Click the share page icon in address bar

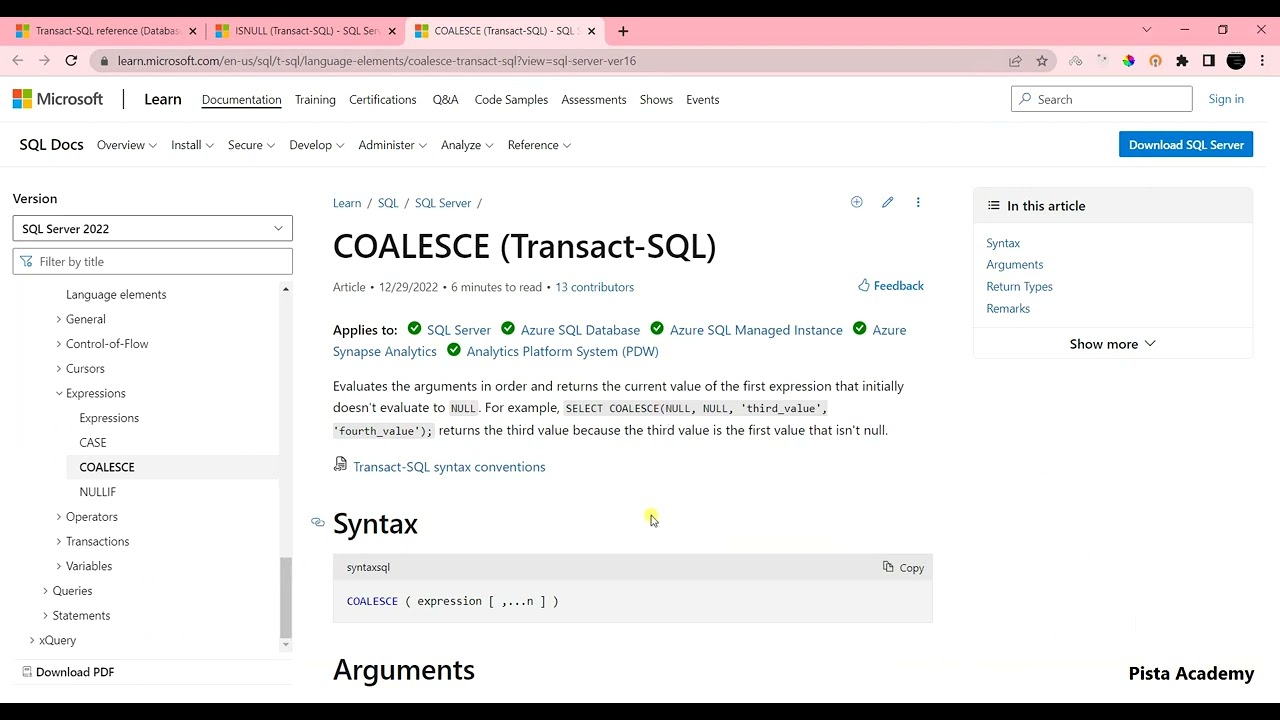[1015, 61]
